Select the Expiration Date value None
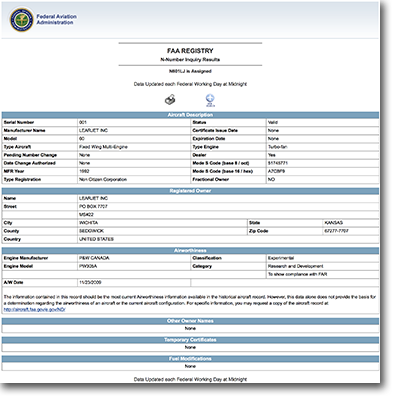400x403 pixels. [273, 139]
